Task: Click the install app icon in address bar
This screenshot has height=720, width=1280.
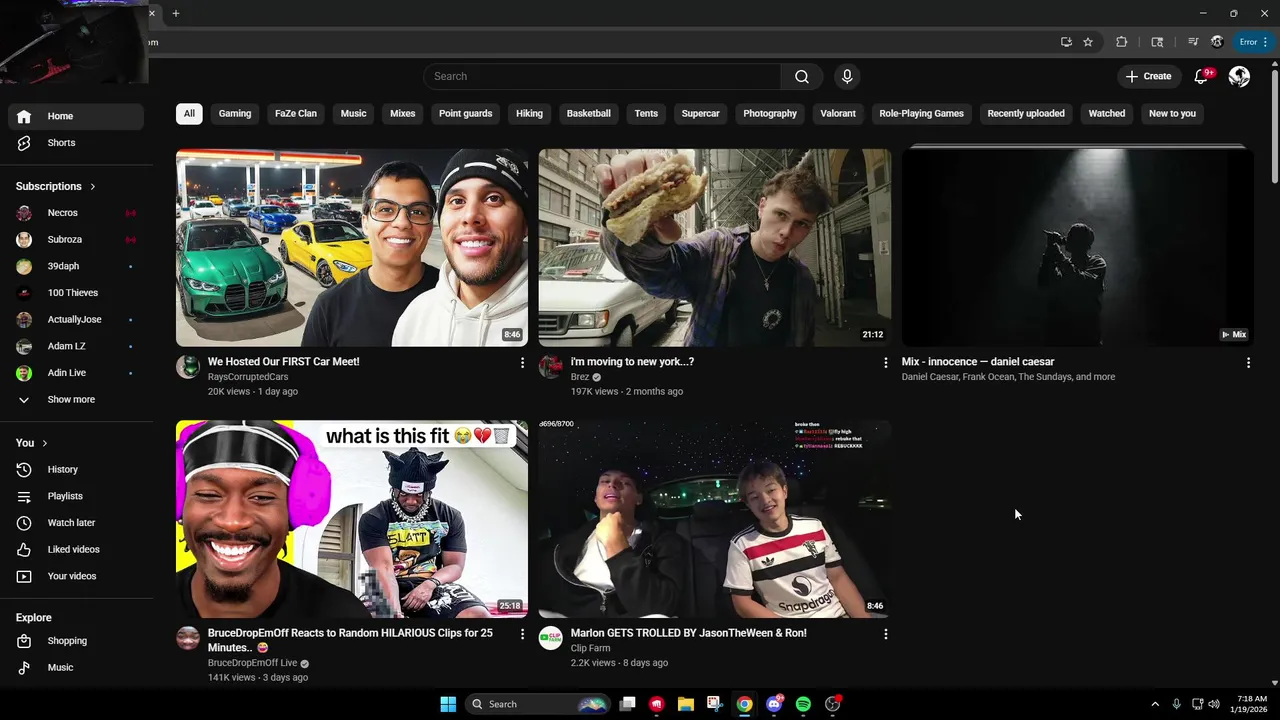Action: [1066, 42]
